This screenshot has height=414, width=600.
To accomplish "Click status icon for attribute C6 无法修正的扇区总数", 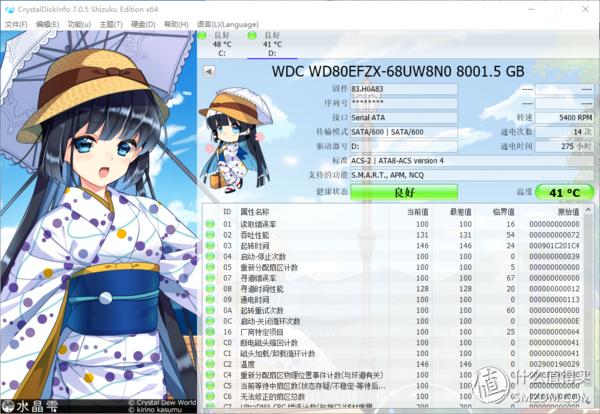I will click(x=210, y=396).
